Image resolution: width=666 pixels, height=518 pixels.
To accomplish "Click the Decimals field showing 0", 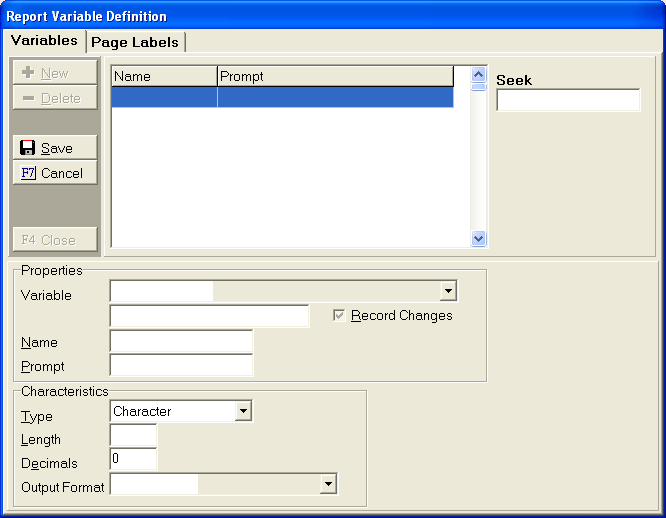I will pos(133,460).
